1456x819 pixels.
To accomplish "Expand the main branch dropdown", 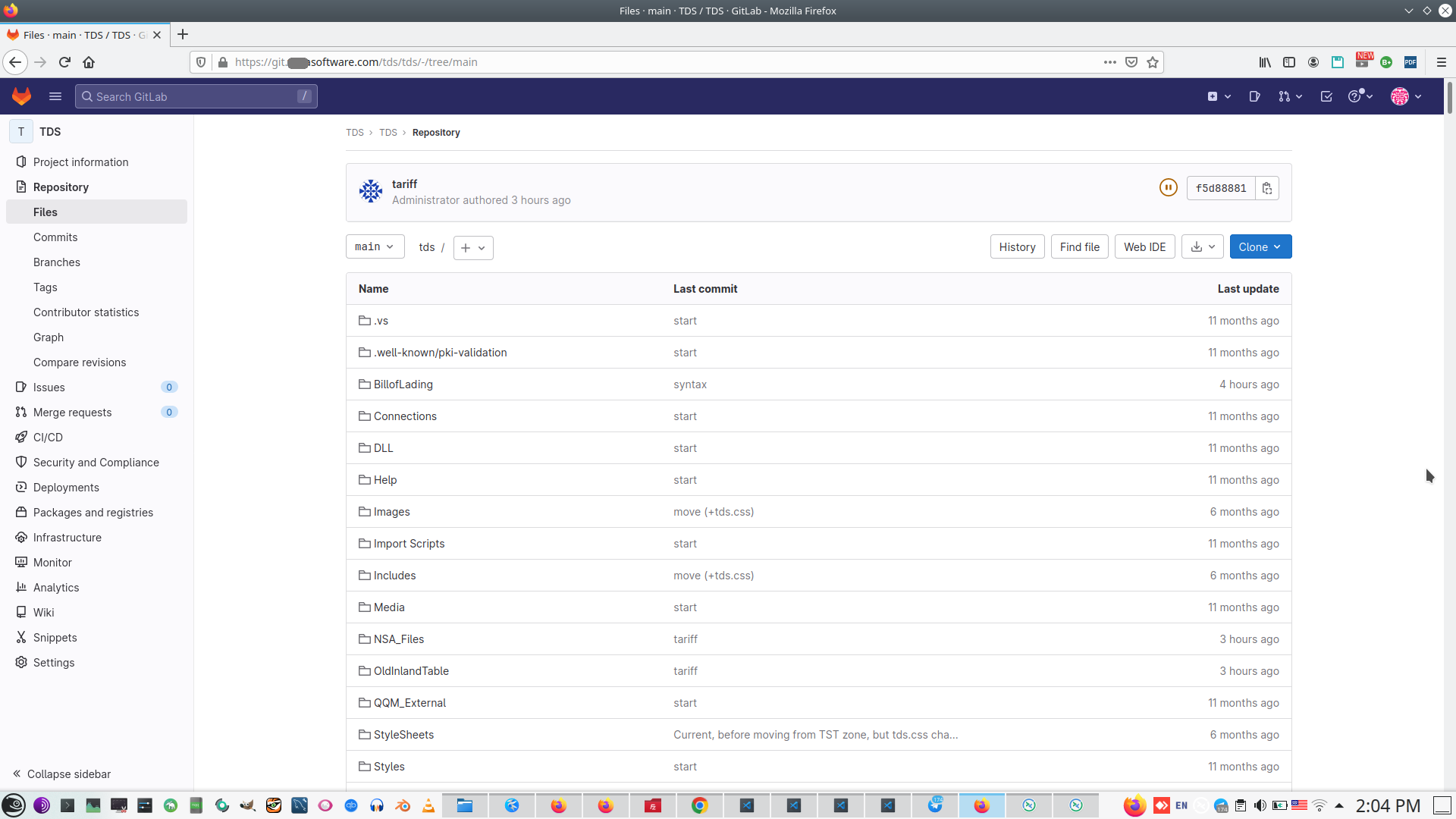I will pos(375,247).
